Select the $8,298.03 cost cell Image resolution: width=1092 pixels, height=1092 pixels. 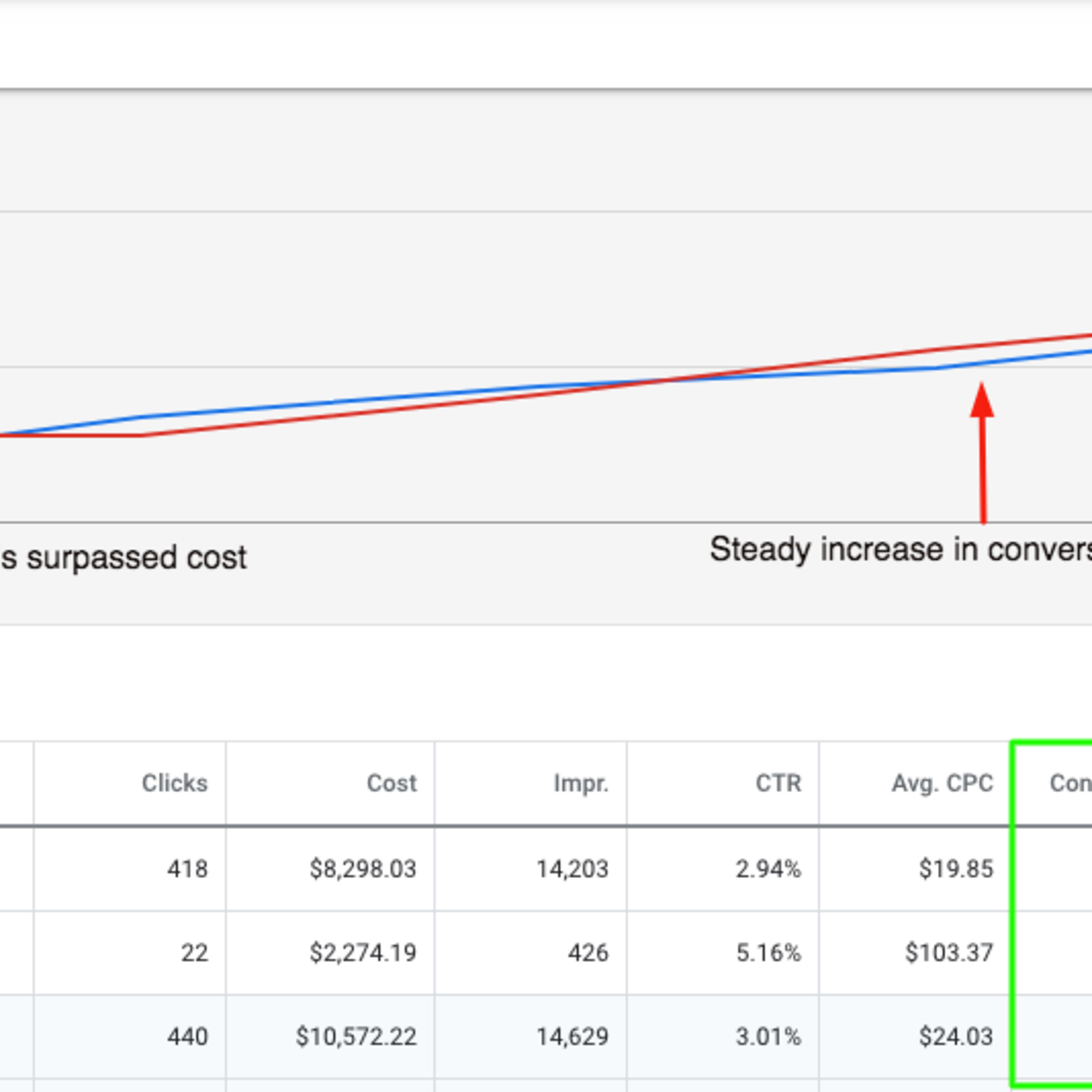[x=330, y=869]
